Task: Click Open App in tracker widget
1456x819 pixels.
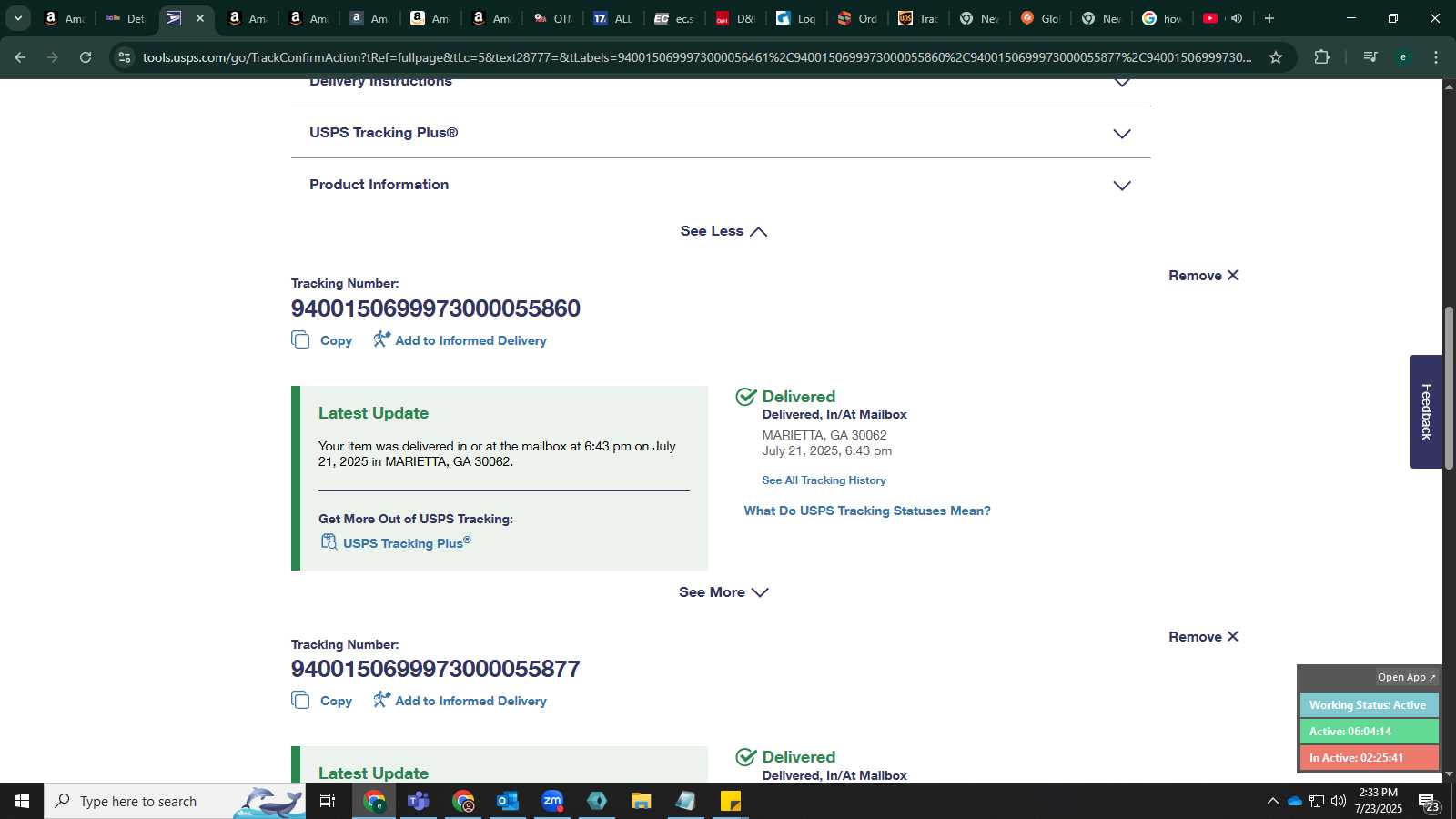Action: (1406, 677)
